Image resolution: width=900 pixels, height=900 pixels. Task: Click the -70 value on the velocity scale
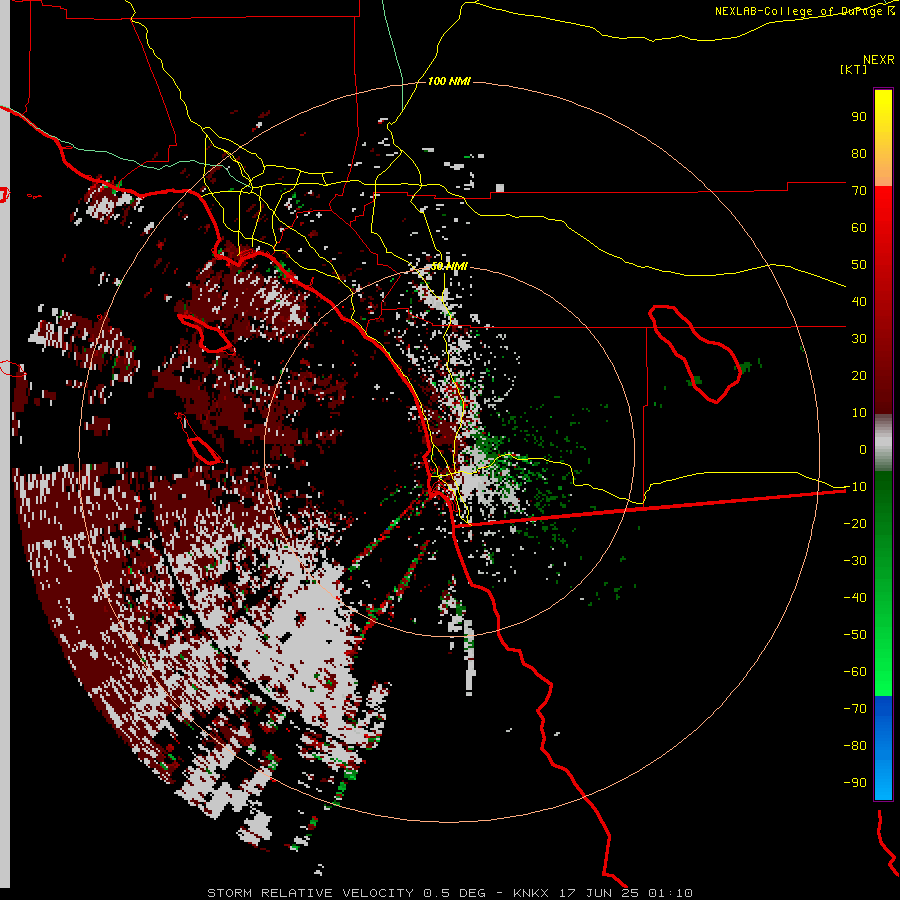click(x=855, y=709)
